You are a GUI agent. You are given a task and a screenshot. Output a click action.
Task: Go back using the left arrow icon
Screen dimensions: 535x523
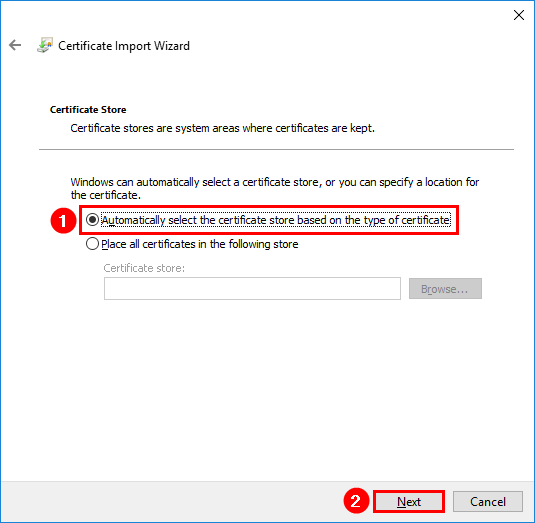15,45
